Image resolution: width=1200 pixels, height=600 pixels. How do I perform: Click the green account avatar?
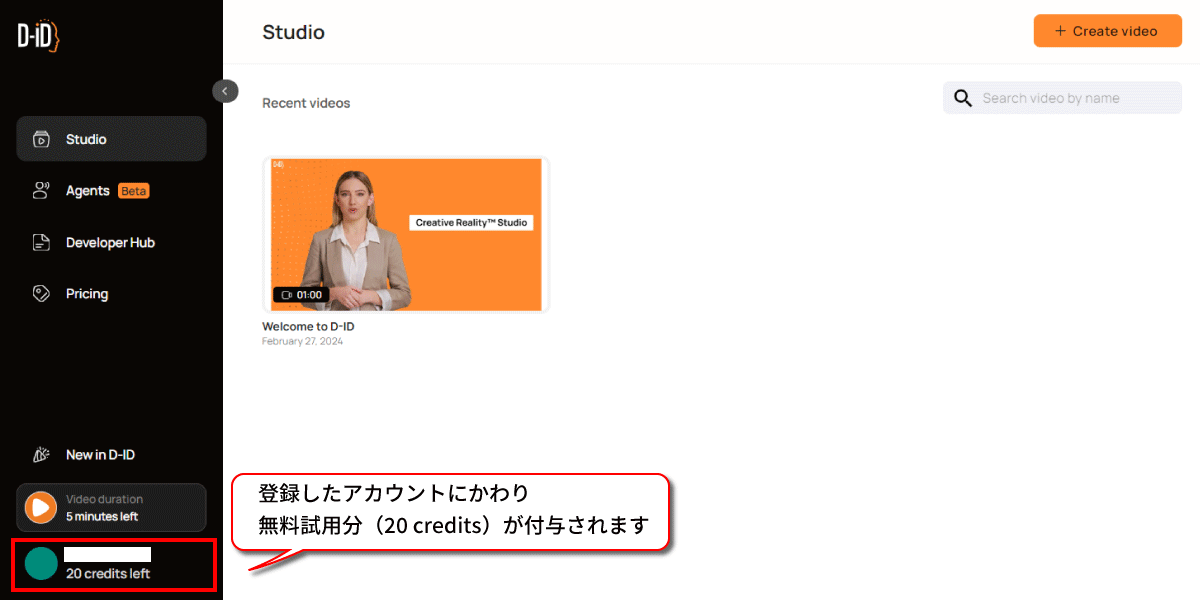(x=41, y=563)
